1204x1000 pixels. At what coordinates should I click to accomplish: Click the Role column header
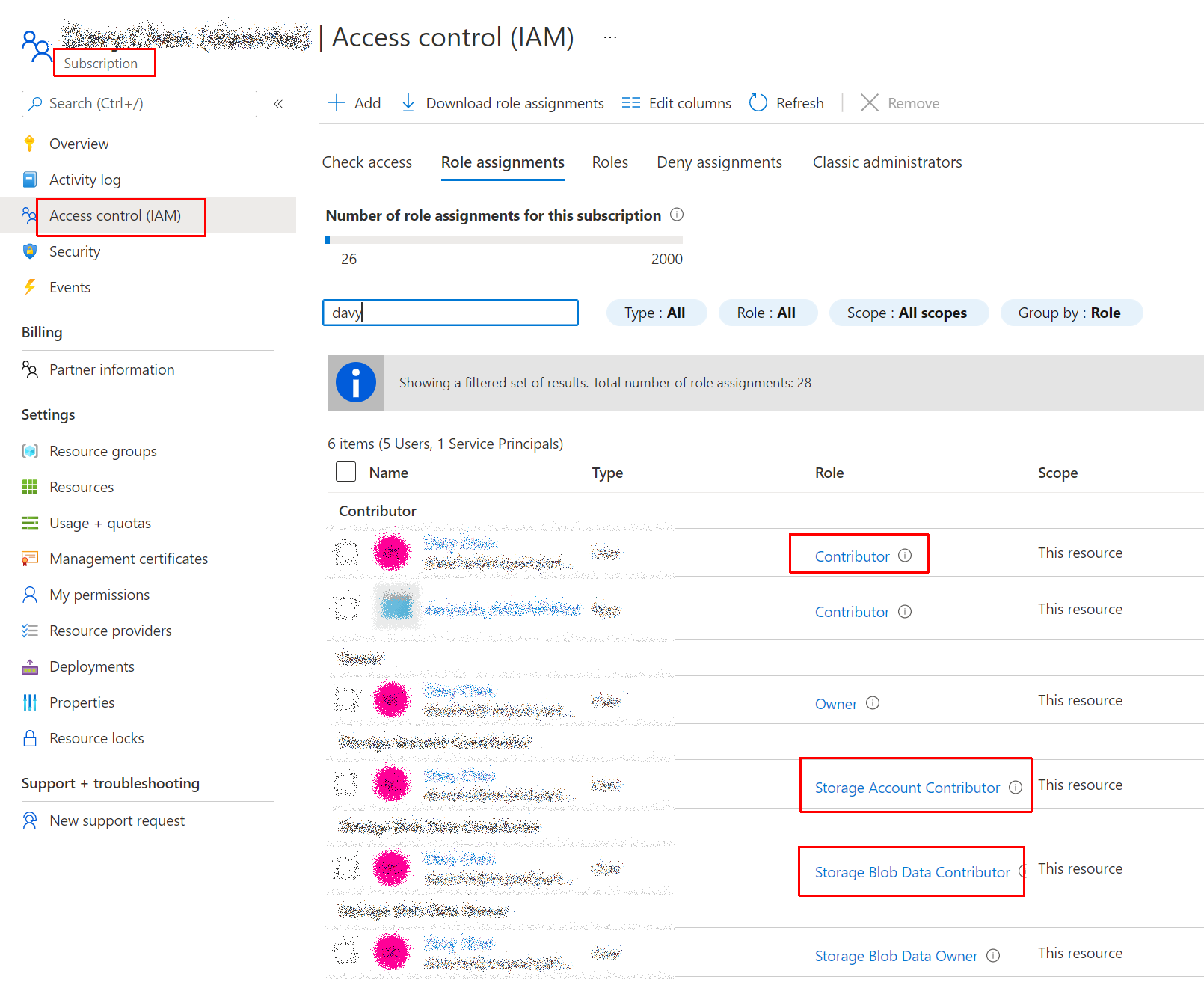(829, 473)
